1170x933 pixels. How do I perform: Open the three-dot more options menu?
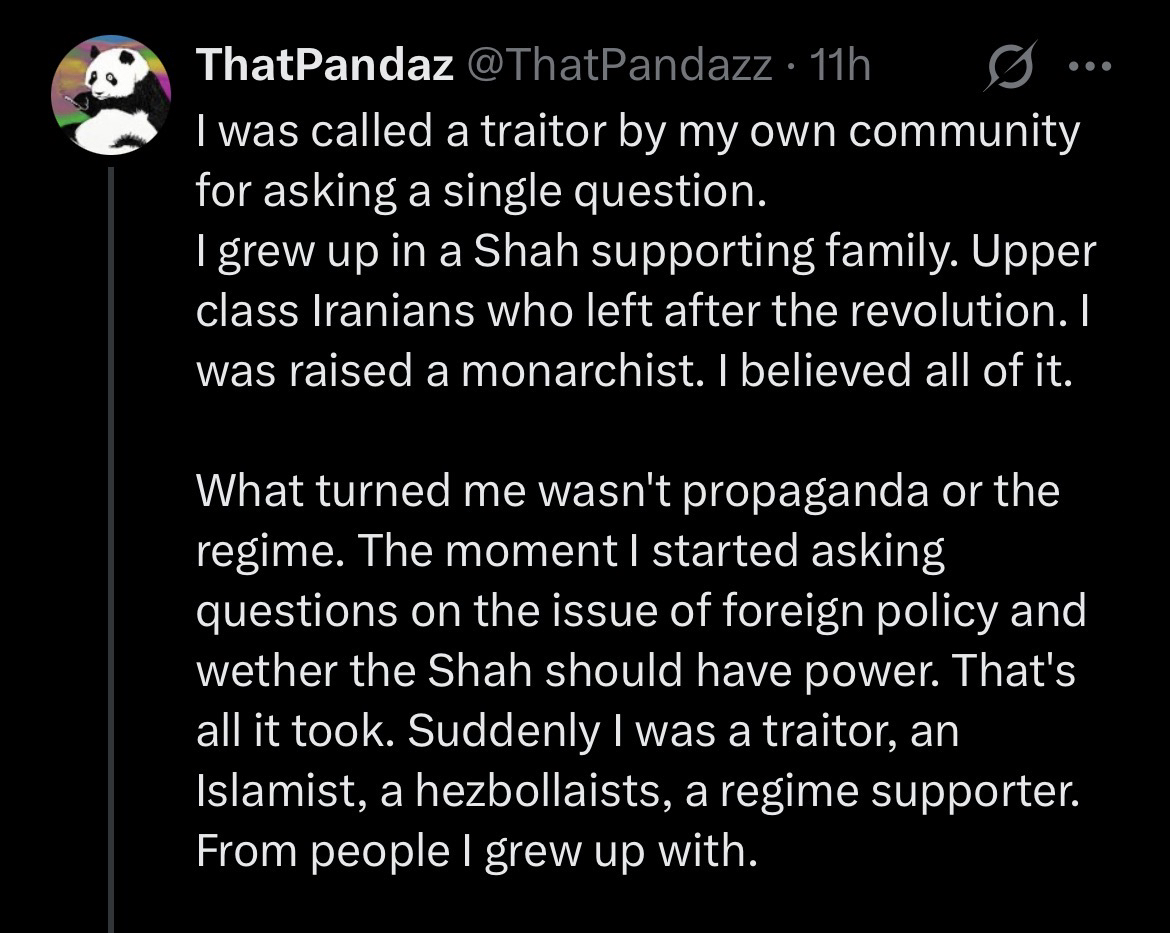coord(1090,68)
